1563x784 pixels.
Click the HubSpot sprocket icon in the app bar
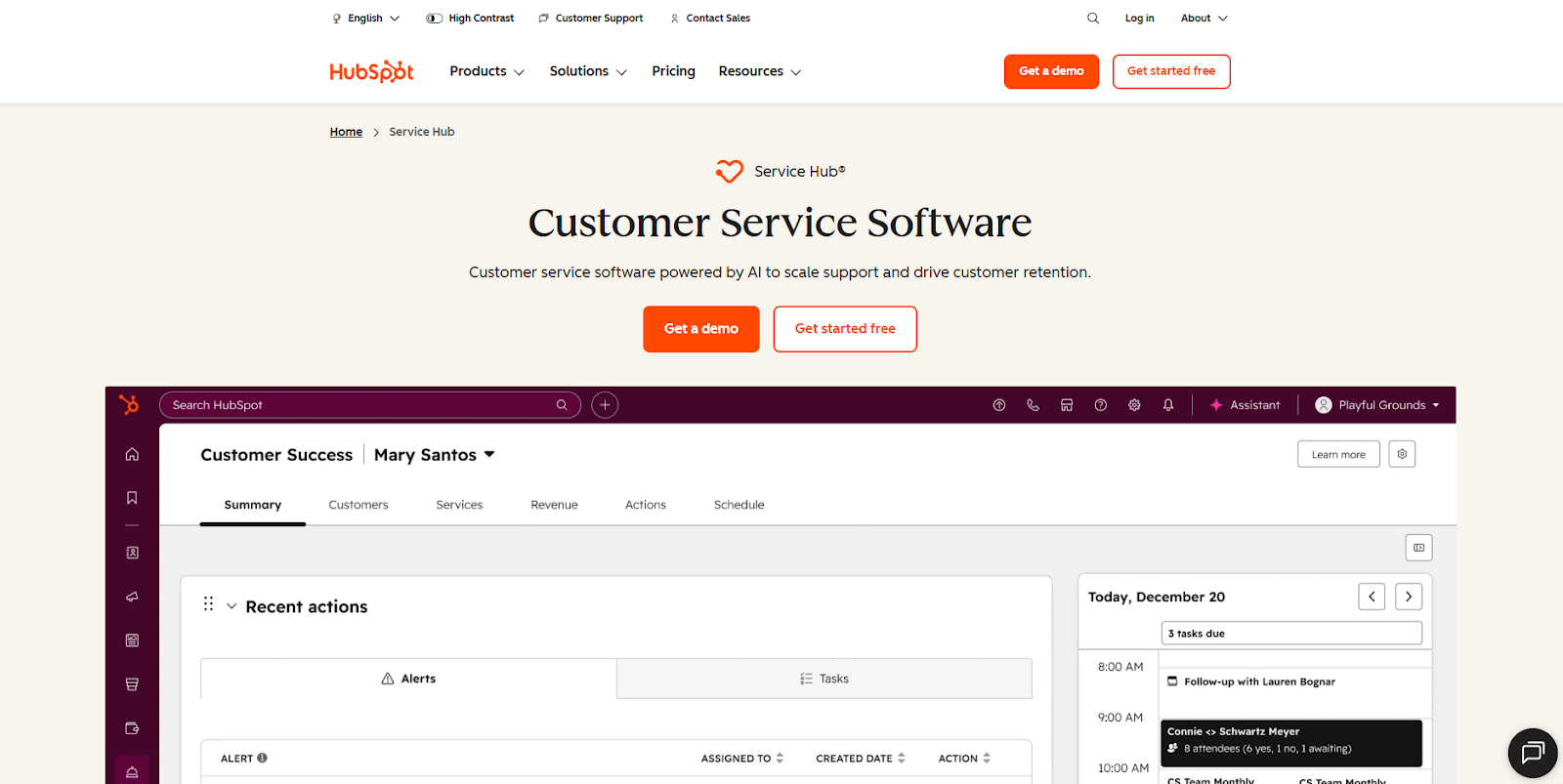pos(129,404)
